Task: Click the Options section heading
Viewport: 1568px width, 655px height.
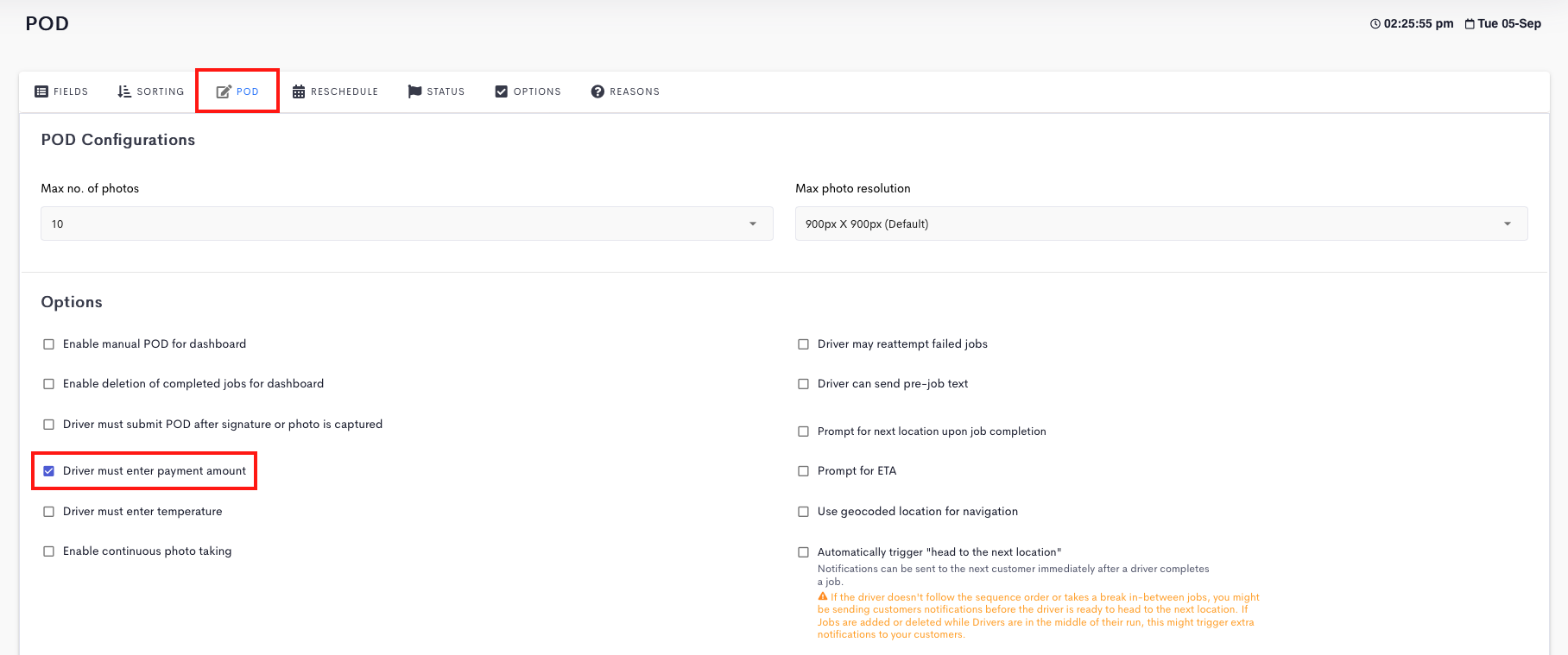Action: (72, 302)
